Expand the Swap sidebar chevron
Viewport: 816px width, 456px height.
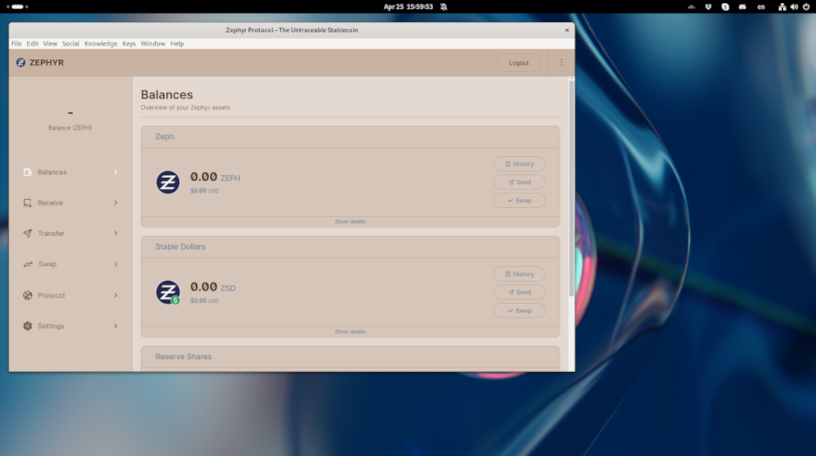(x=116, y=264)
